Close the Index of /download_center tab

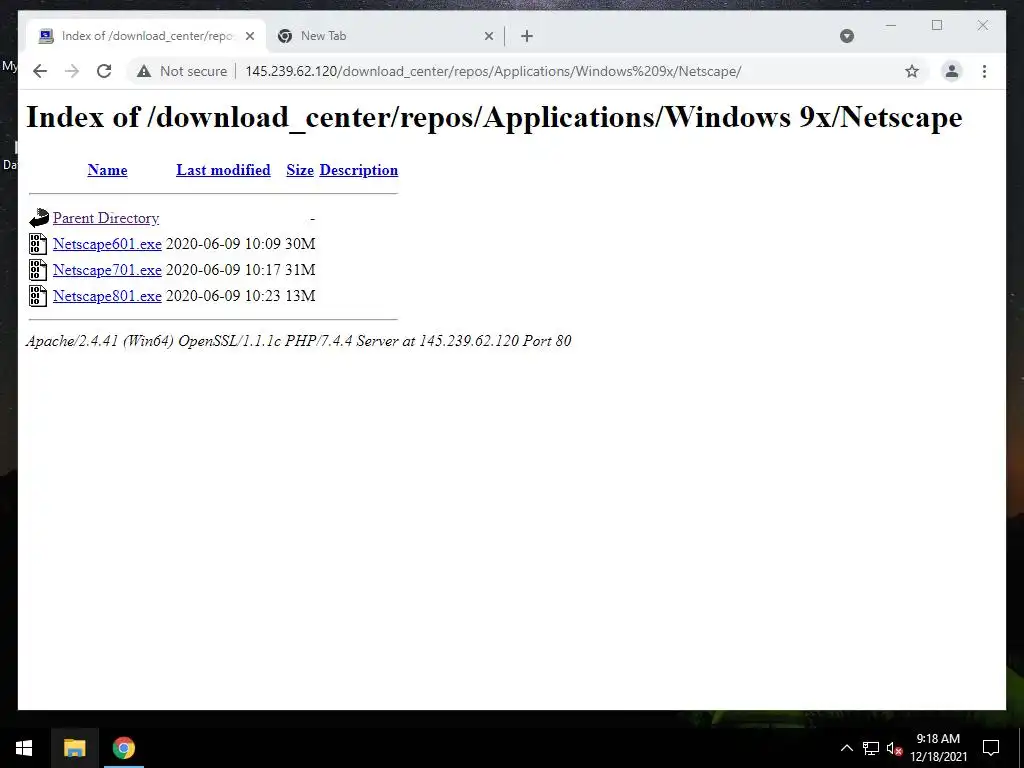249,36
